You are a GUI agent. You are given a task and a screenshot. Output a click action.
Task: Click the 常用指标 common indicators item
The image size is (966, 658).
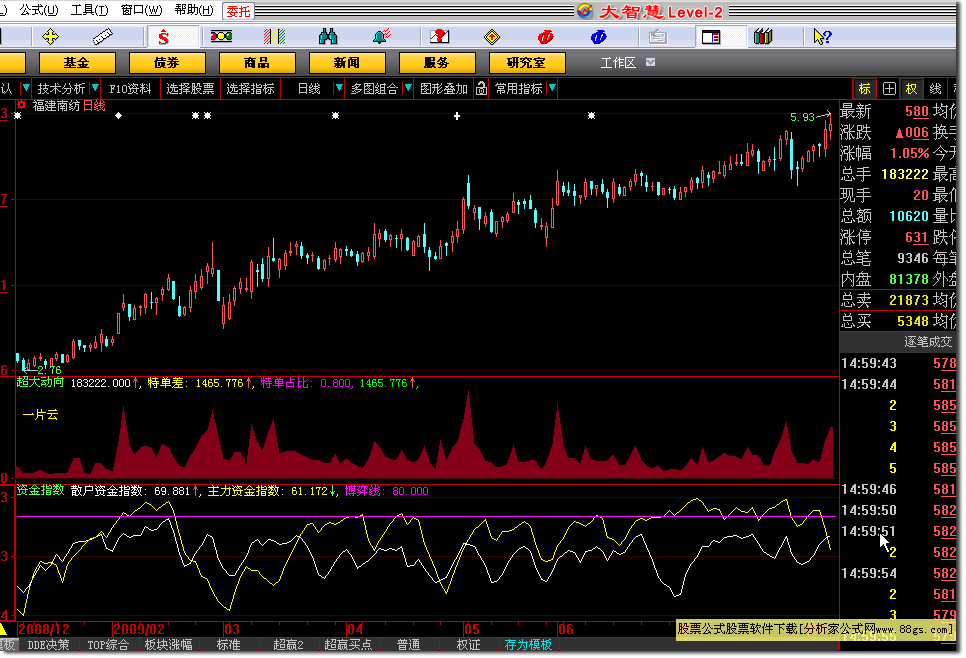click(x=519, y=89)
